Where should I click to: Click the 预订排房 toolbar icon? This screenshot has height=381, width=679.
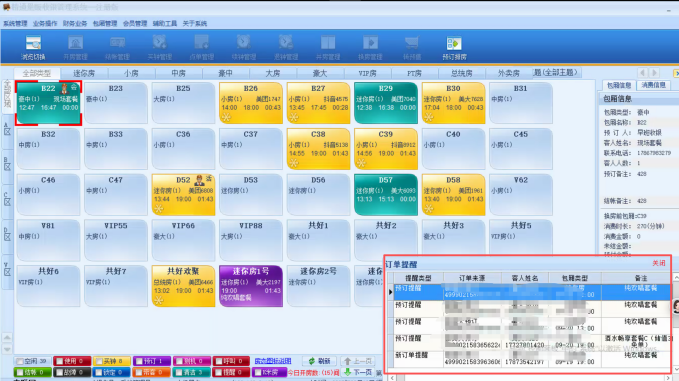tap(454, 48)
